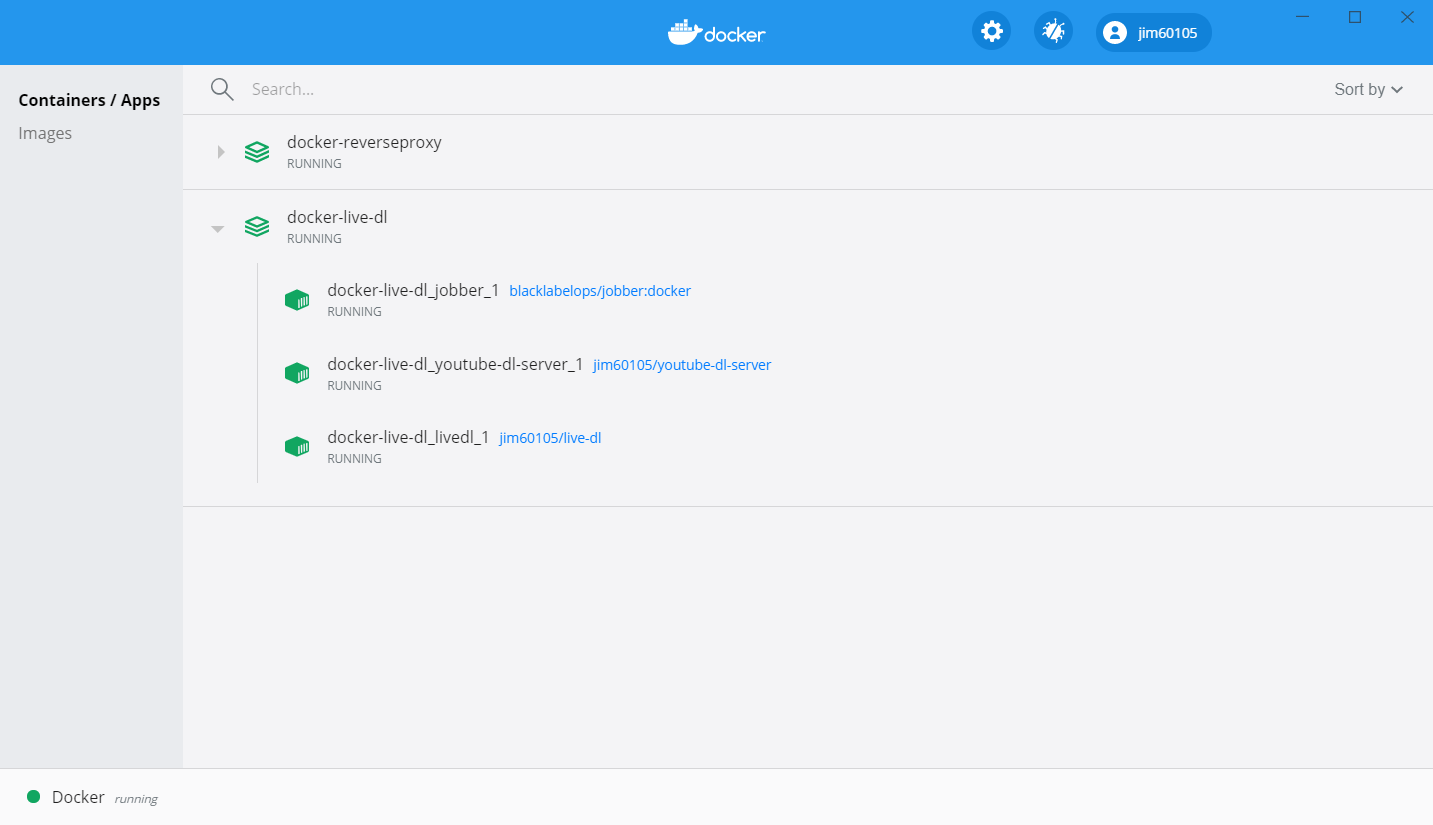This screenshot has width=1433, height=825.
Task: Click the youtube-dl-server_1 container icon
Action: 297,373
